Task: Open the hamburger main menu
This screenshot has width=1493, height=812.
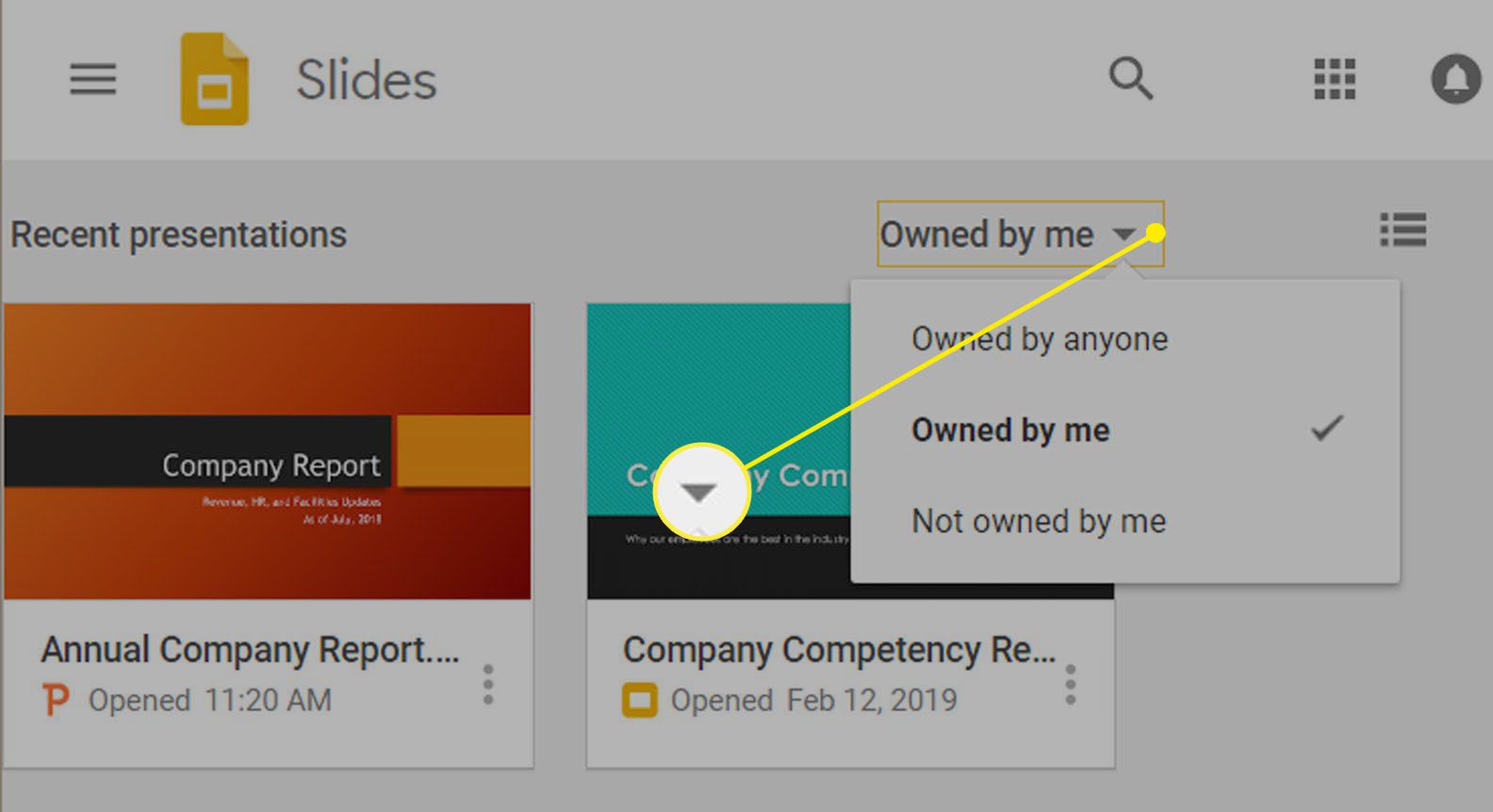Action: tap(92, 79)
